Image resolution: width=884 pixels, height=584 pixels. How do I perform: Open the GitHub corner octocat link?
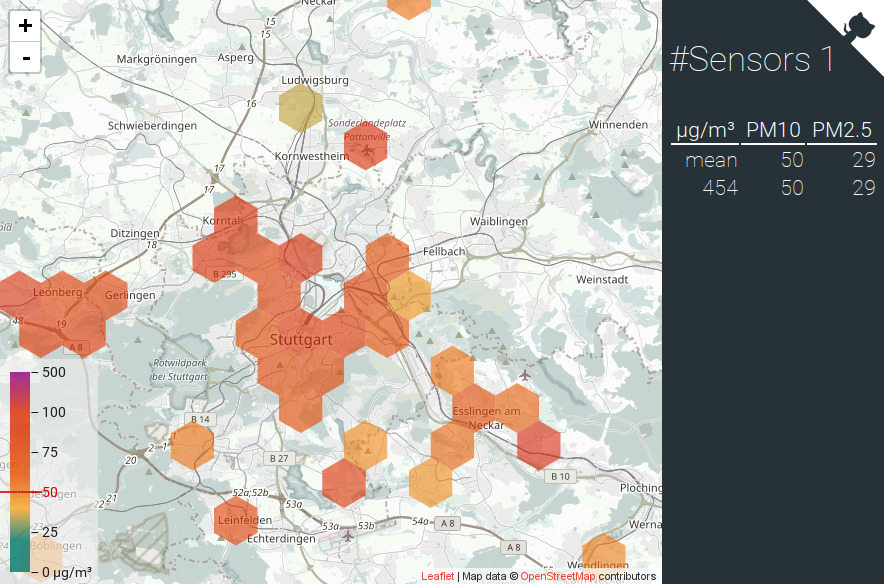pyautogui.click(x=859, y=25)
